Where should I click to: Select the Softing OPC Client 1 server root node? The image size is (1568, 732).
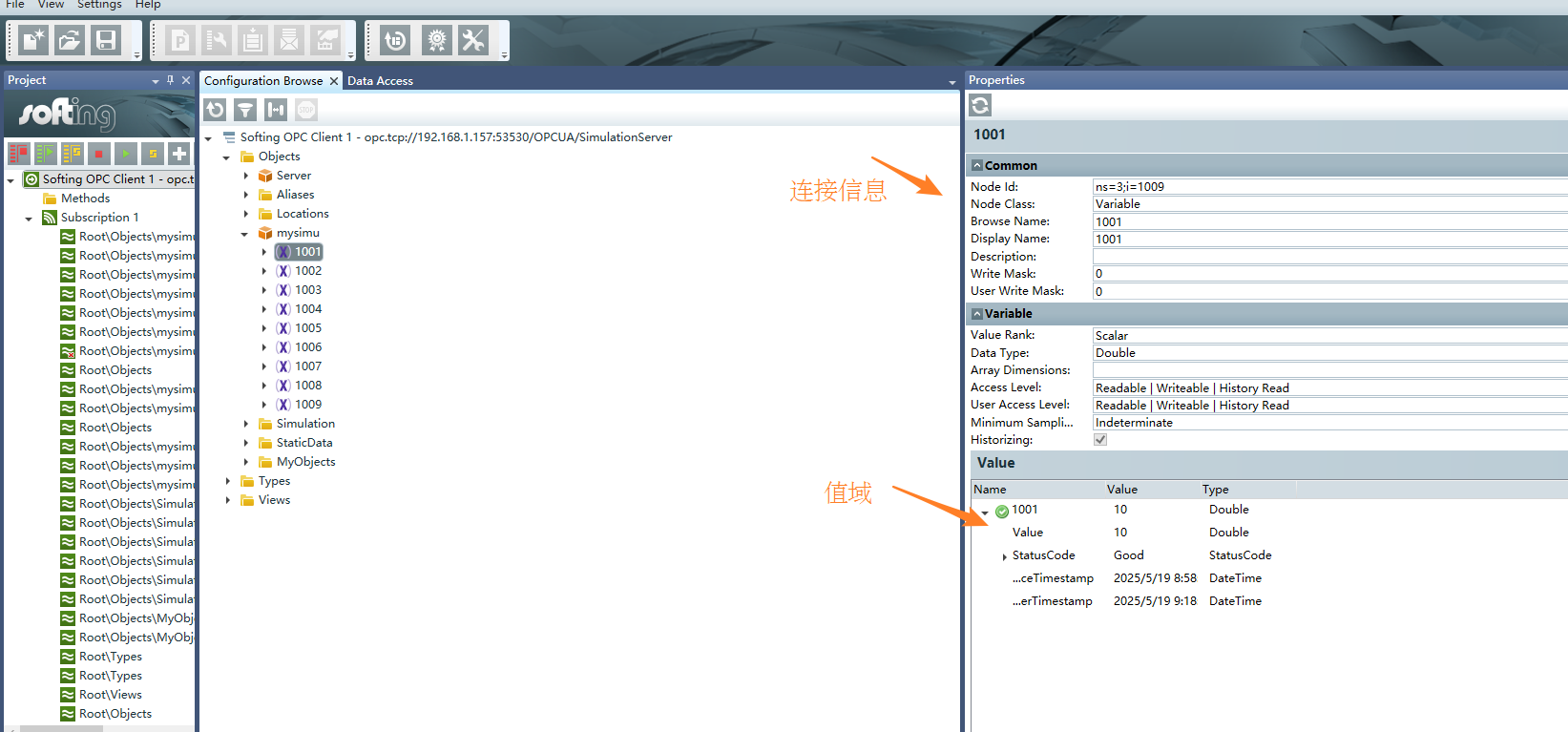[447, 137]
